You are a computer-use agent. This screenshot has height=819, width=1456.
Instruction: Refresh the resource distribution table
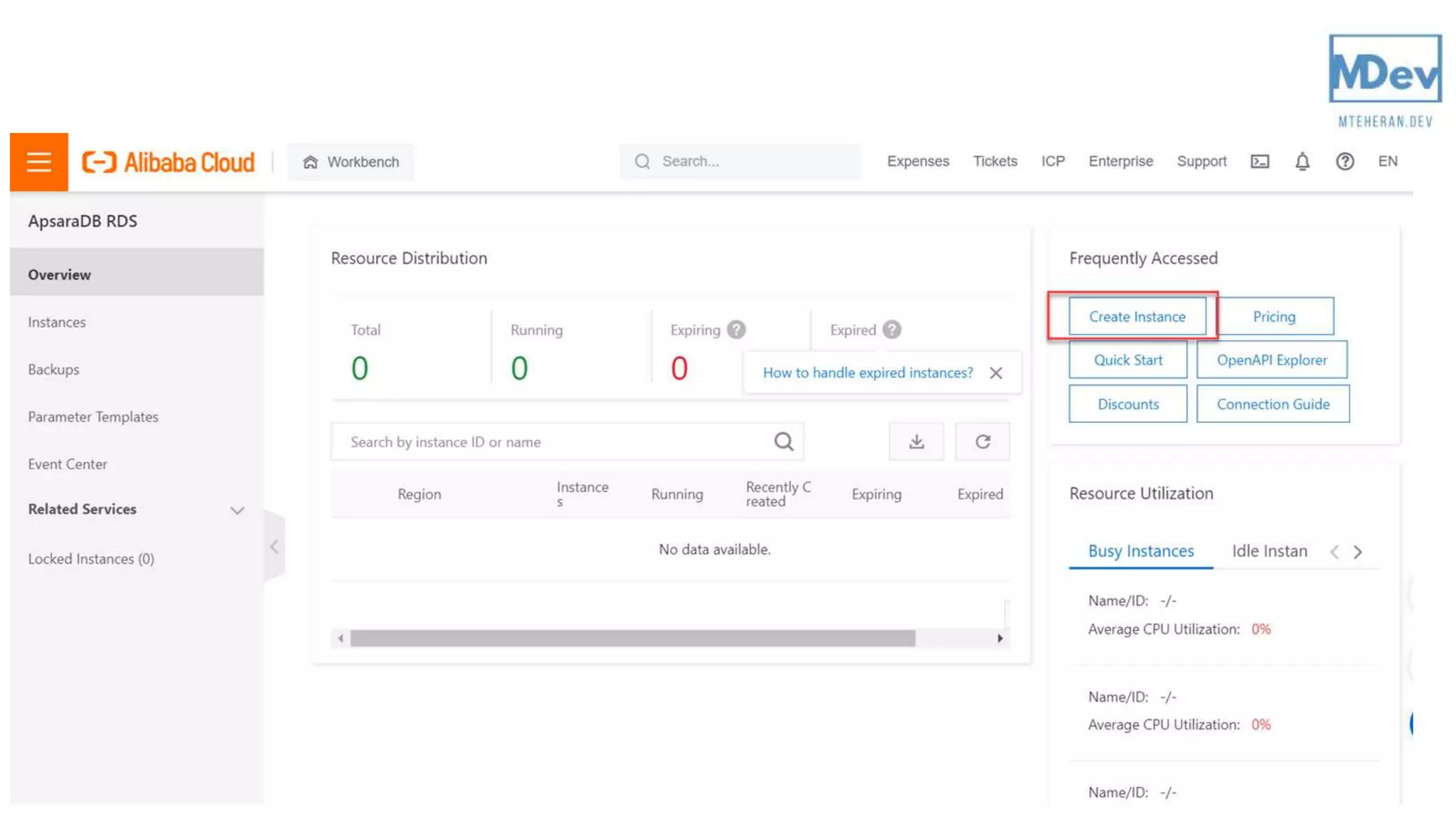[x=983, y=441]
